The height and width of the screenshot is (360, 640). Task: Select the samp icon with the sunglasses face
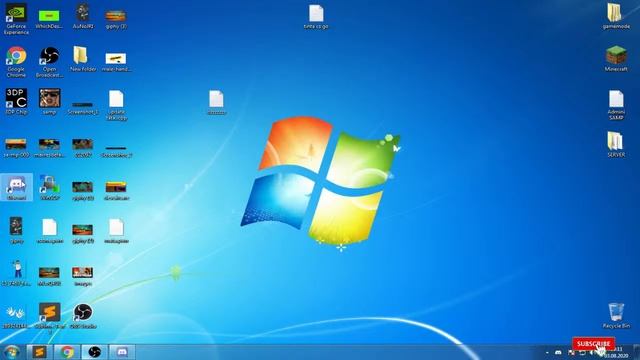tap(49, 101)
